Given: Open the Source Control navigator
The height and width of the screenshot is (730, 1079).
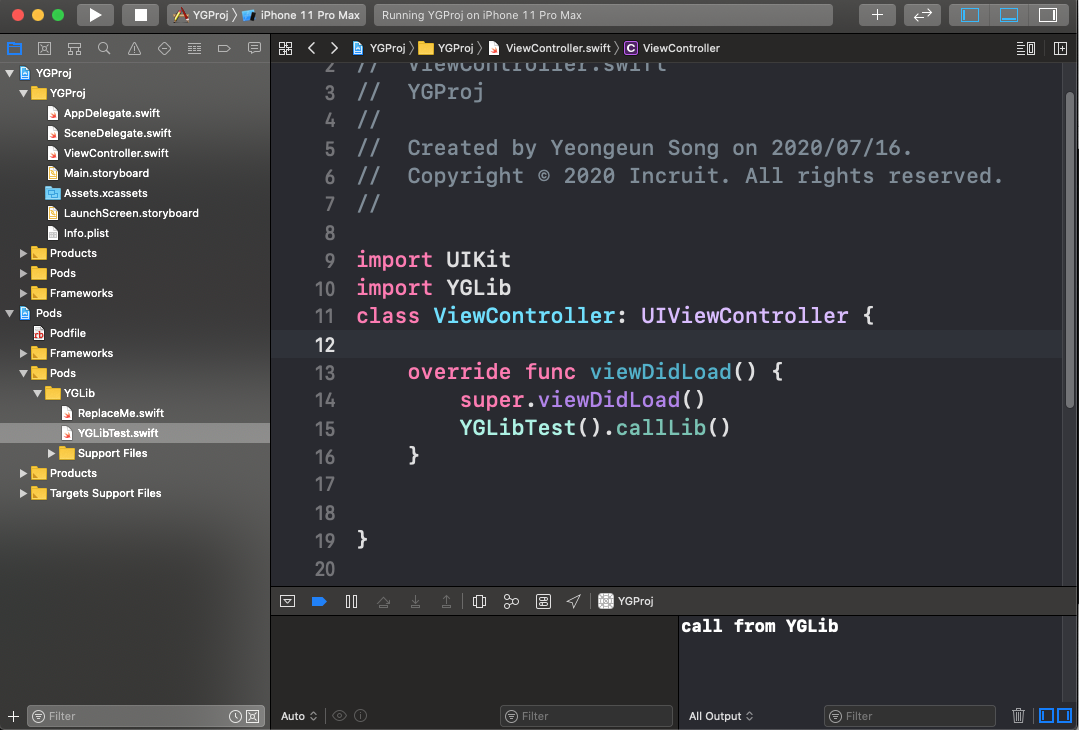Looking at the screenshot, I should 44,48.
